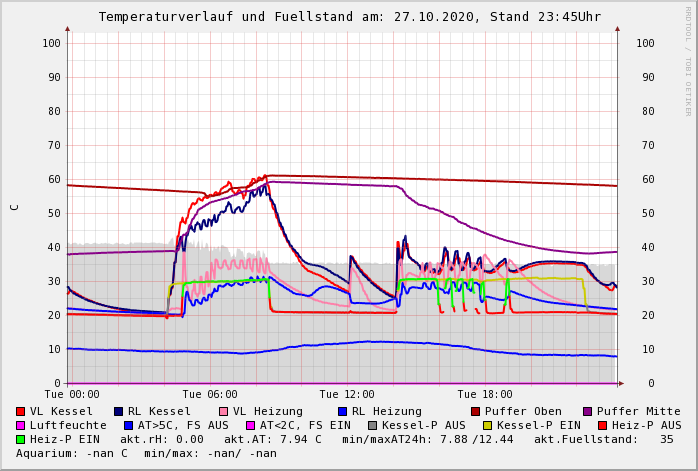Click the gray Kessel-P AUS legend swatch
The height and width of the screenshot is (471, 698).
click(371, 425)
